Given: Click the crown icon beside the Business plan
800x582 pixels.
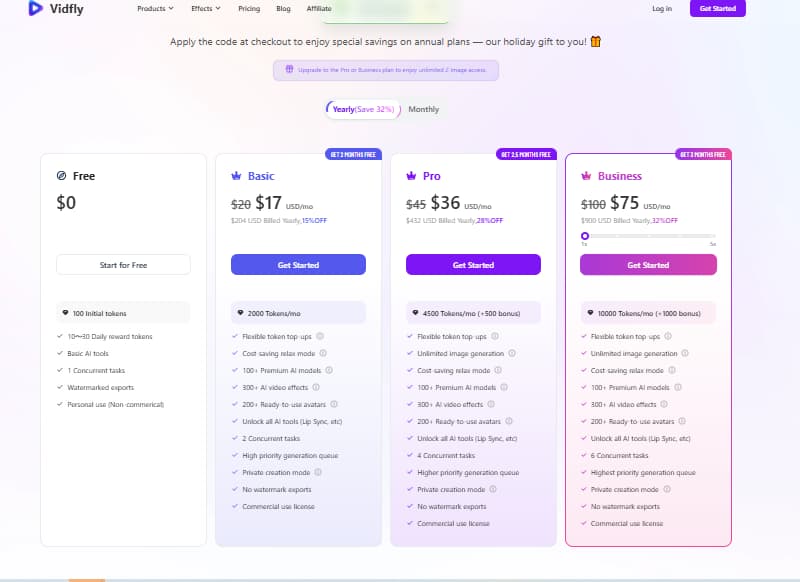Looking at the screenshot, I should click(587, 176).
